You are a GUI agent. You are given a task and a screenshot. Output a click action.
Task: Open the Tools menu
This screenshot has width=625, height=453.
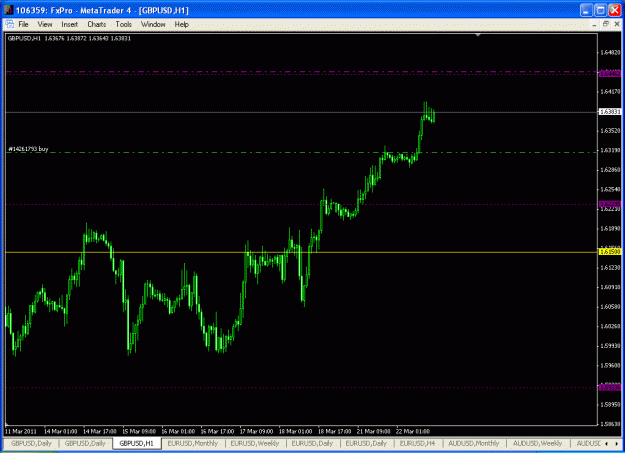pyautogui.click(x=124, y=24)
